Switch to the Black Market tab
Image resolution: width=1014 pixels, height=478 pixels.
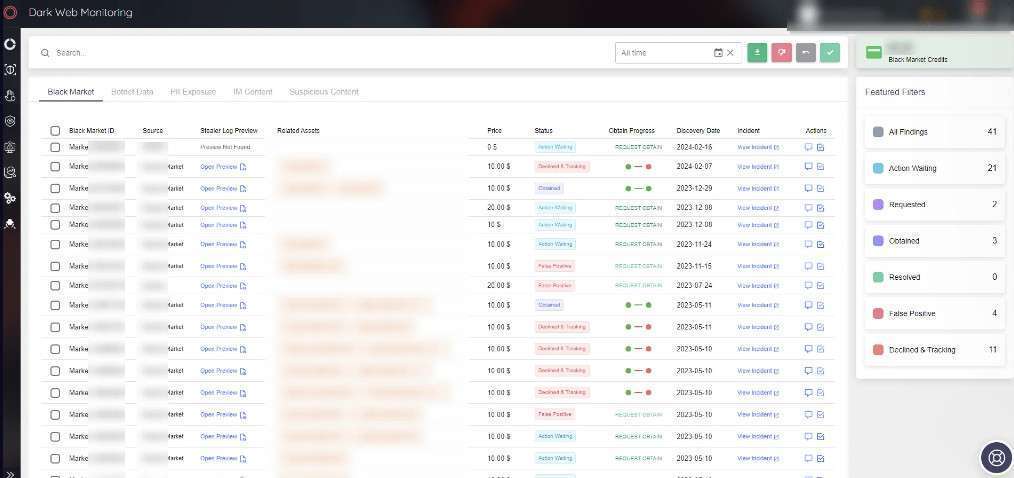pyautogui.click(x=70, y=92)
